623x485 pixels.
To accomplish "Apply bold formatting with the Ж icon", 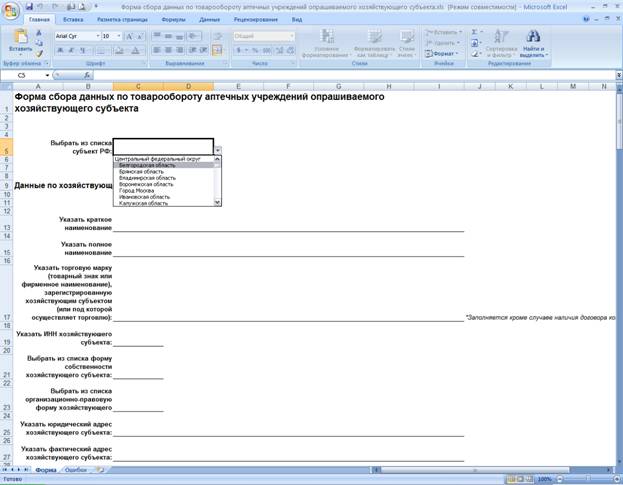I will pos(60,50).
